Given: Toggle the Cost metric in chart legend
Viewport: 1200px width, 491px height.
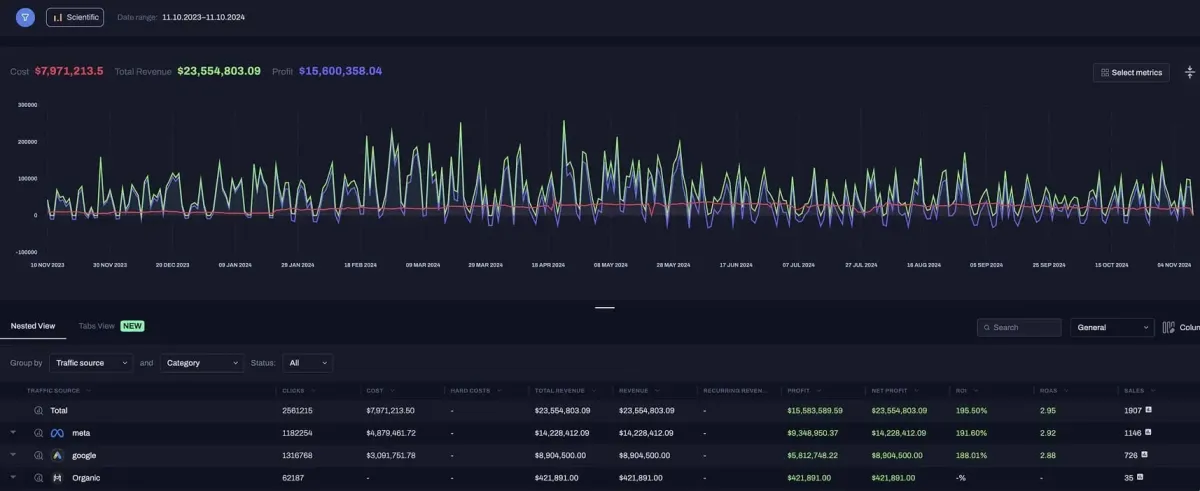Looking at the screenshot, I should coord(56,71).
